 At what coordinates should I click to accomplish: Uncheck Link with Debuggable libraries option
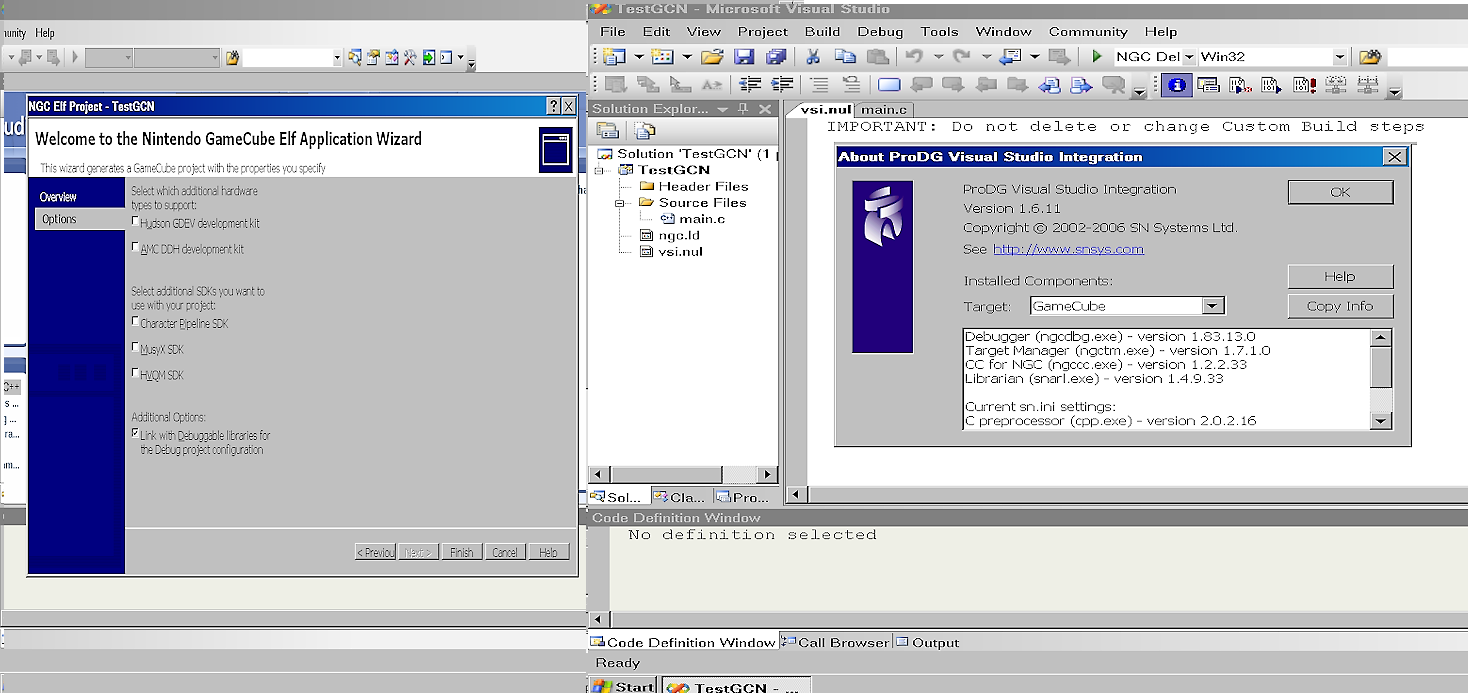(x=135, y=434)
